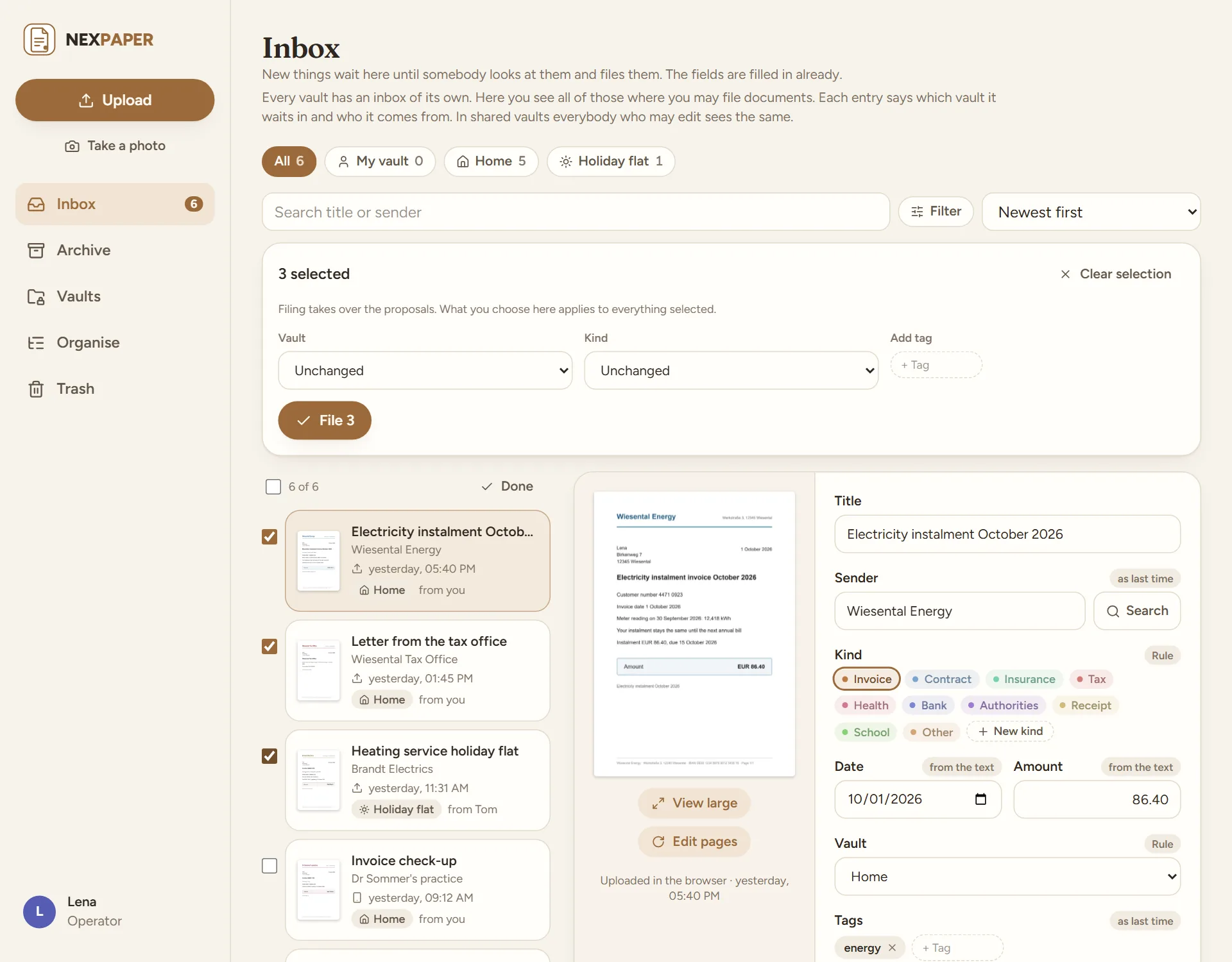Click the File 3 button

(325, 420)
